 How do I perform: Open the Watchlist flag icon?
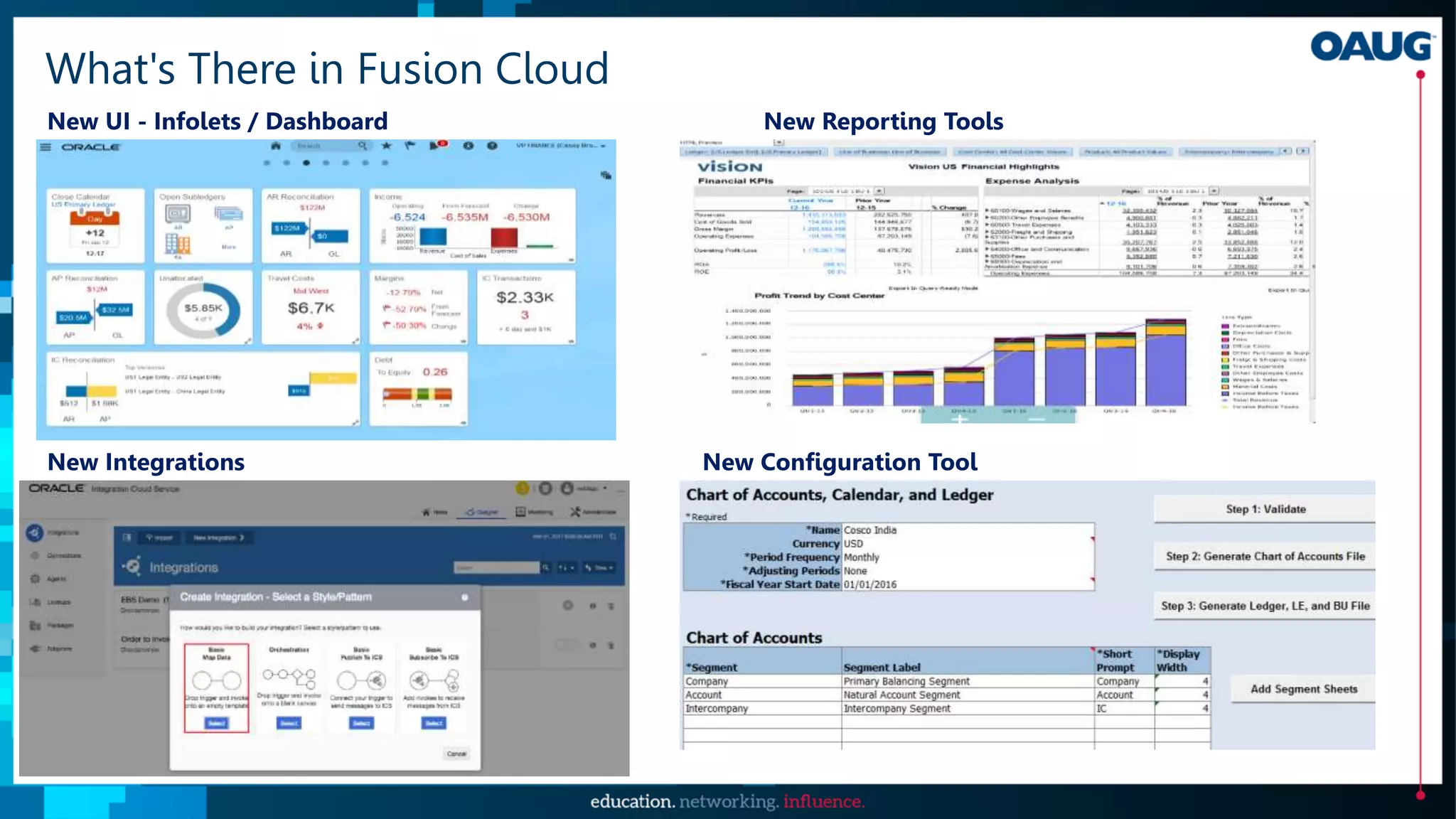tap(409, 146)
